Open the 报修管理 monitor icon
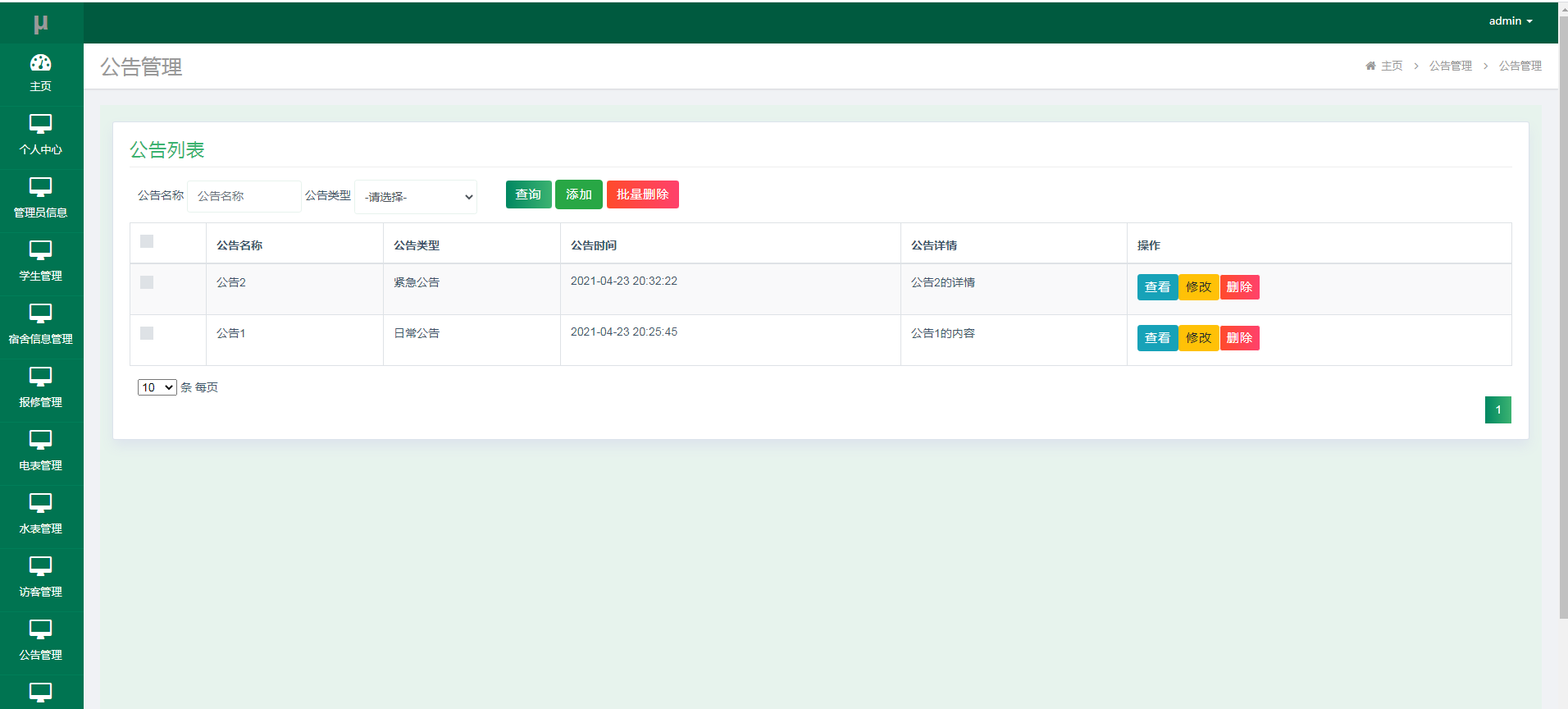The width and height of the screenshot is (1568, 709). tap(41, 377)
